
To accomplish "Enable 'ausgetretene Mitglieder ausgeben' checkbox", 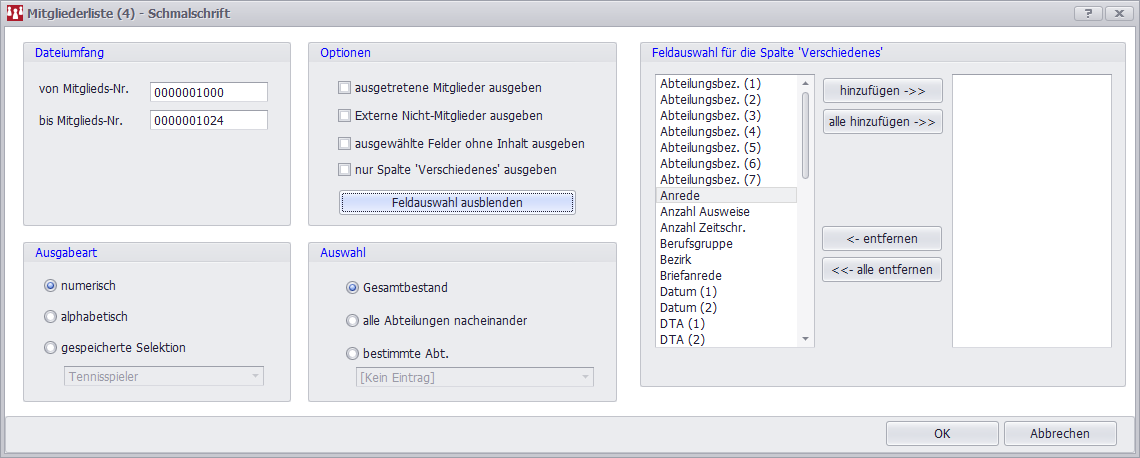I will (345, 88).
